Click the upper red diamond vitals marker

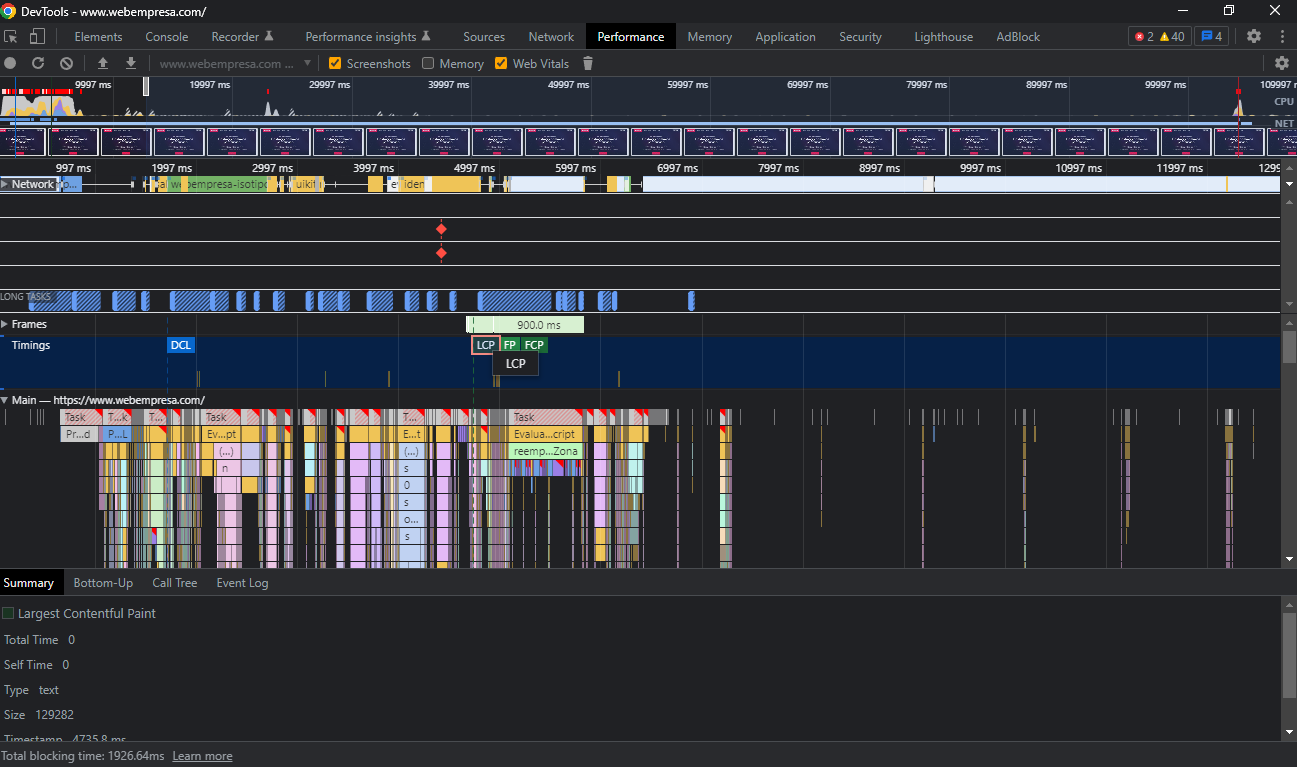click(x=441, y=229)
